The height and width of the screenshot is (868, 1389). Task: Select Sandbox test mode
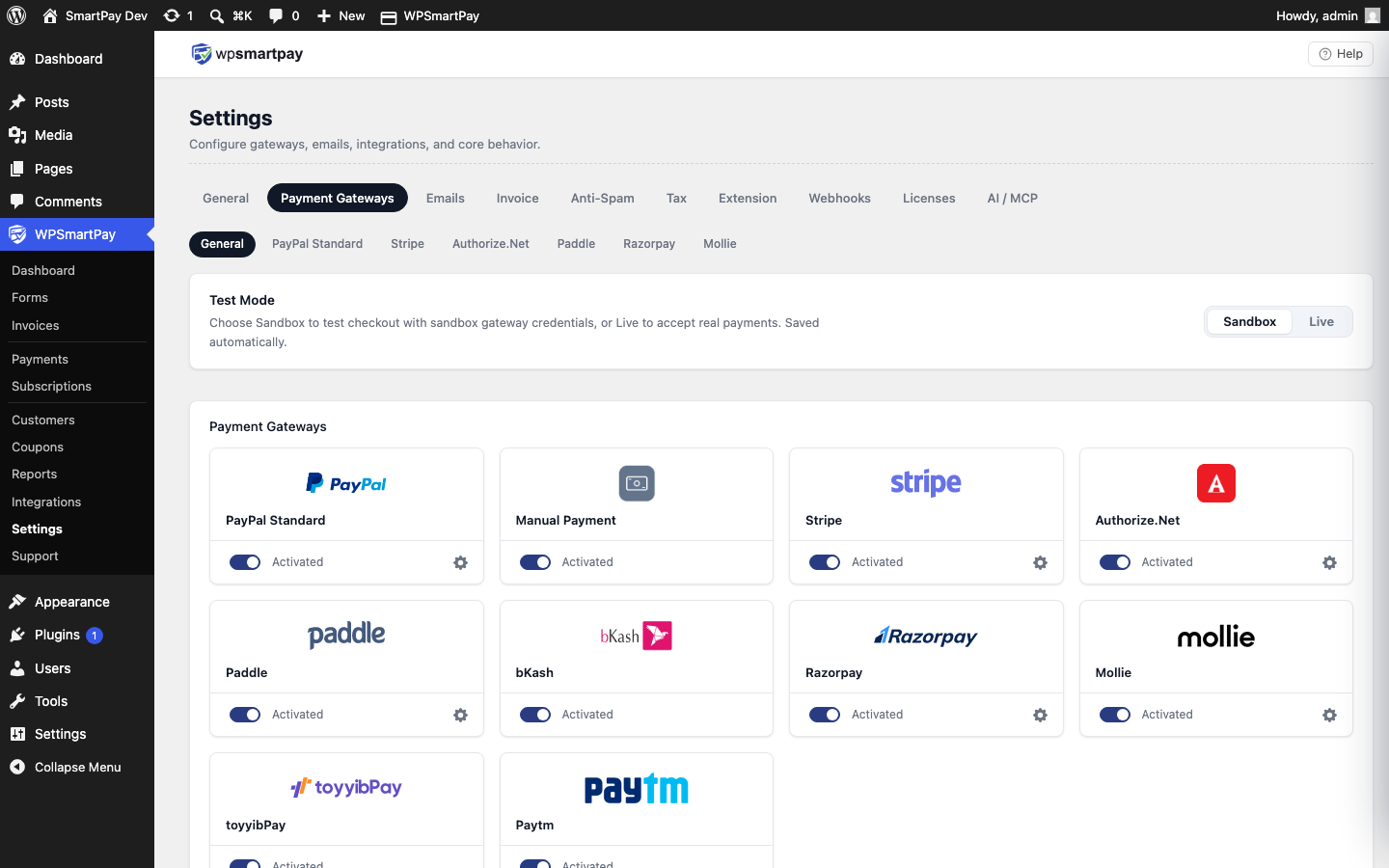pos(1249,321)
